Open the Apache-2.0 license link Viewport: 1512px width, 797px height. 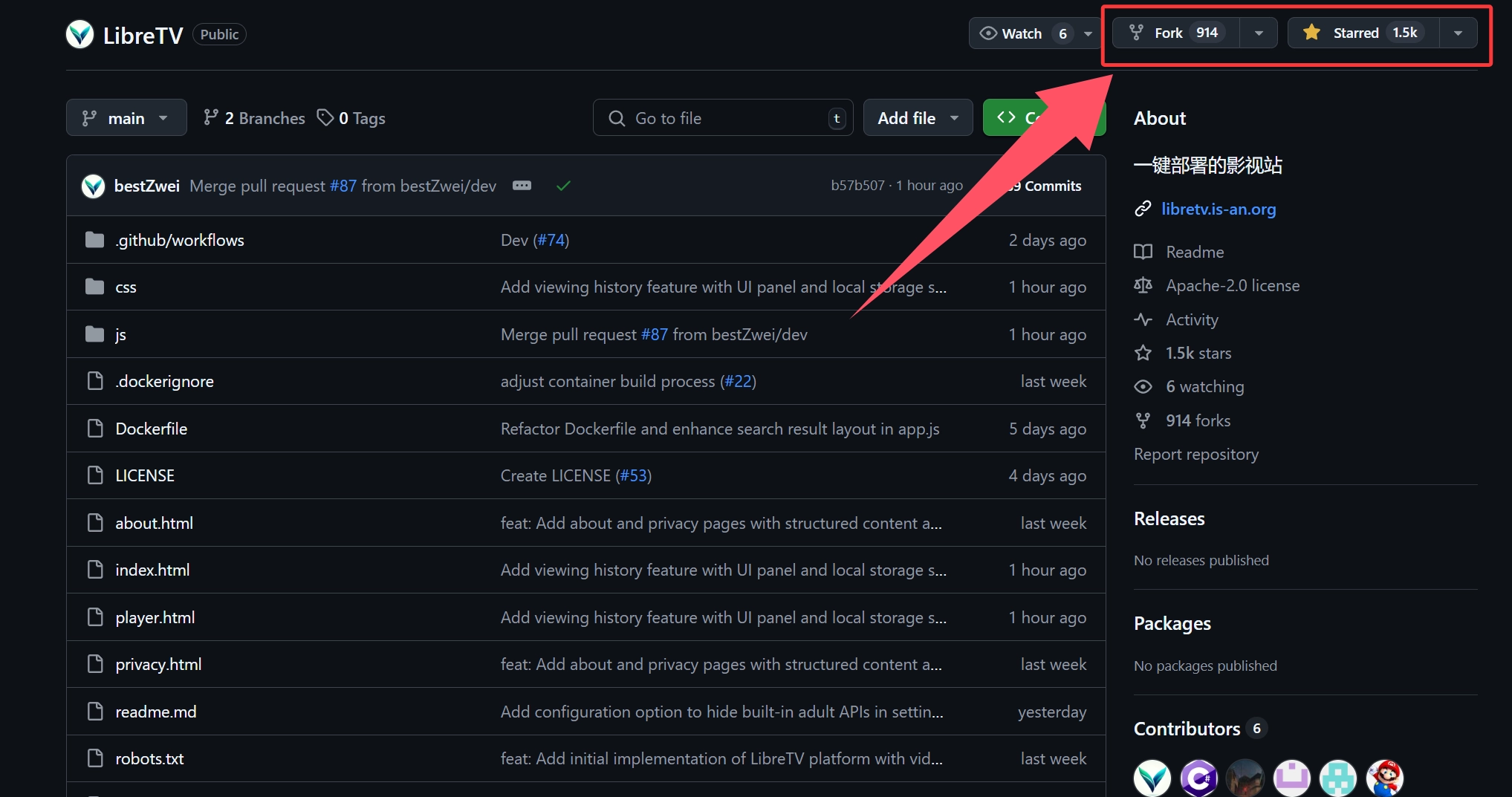pos(1233,285)
